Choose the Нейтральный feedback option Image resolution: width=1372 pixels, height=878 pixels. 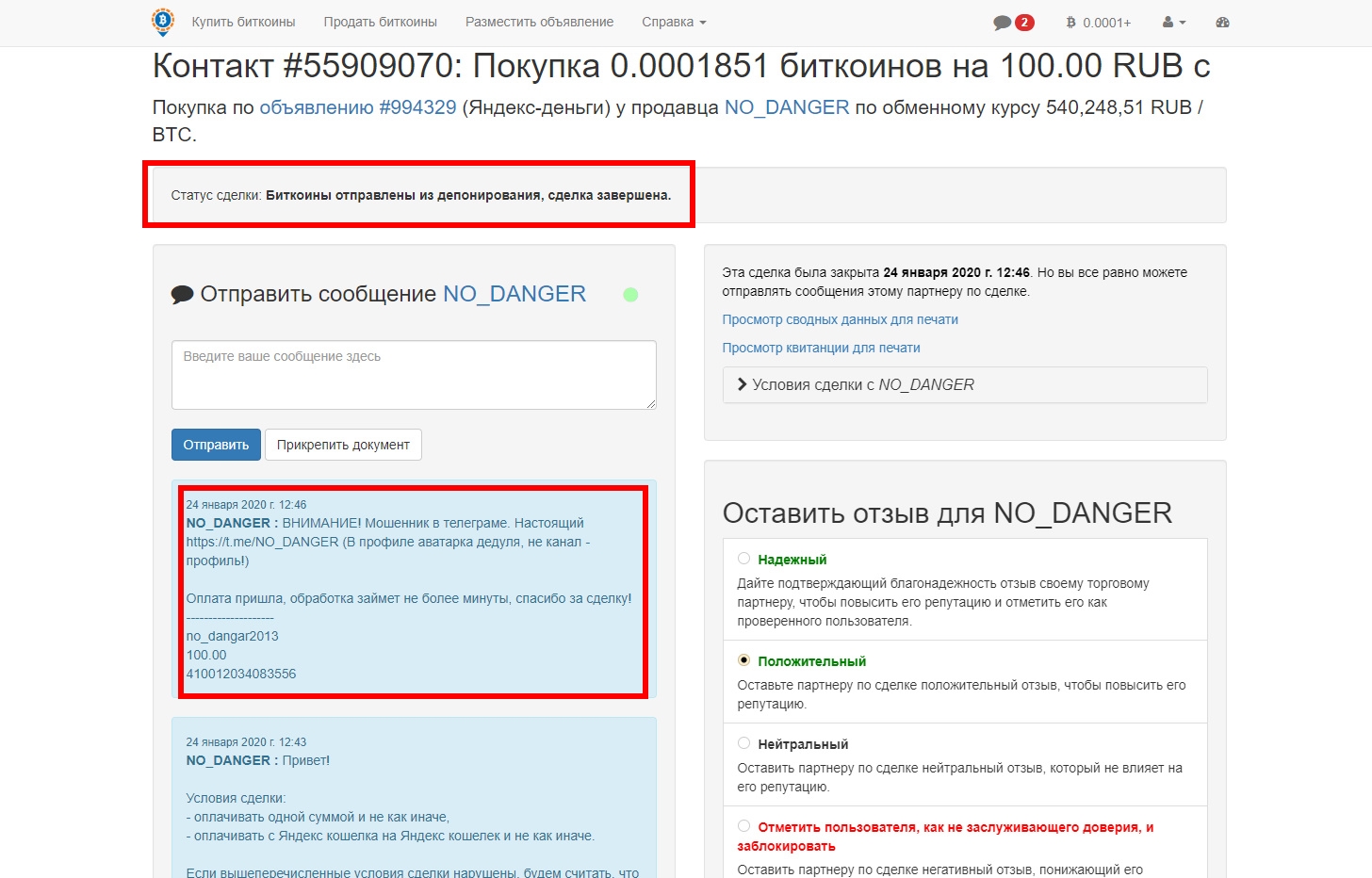(743, 743)
